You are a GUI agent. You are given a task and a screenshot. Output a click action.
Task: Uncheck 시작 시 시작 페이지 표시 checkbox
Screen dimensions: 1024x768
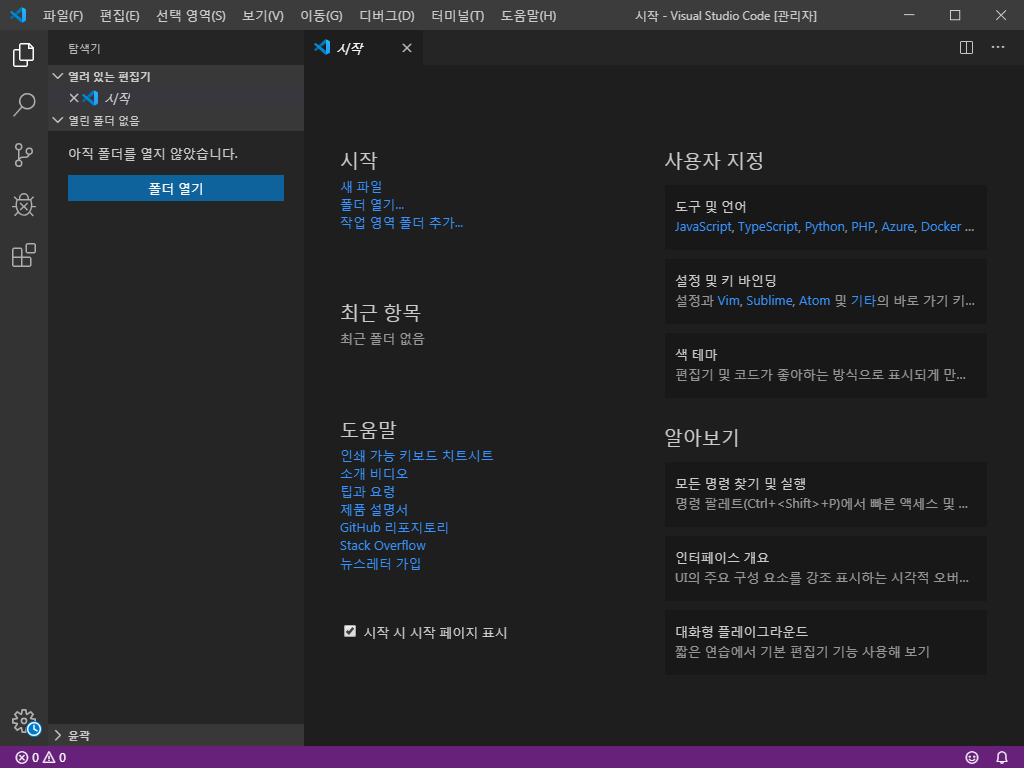click(x=350, y=631)
